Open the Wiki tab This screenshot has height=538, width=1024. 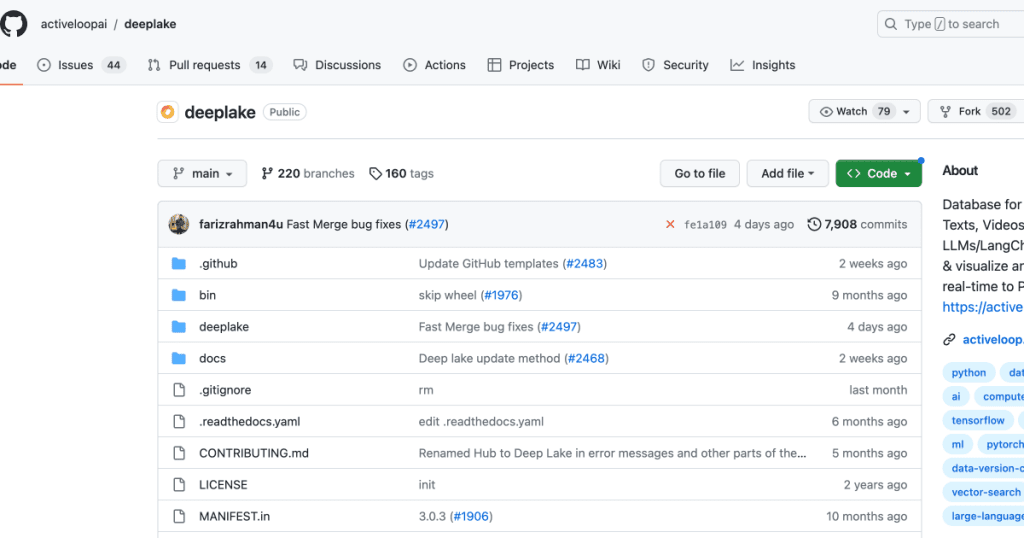click(598, 65)
